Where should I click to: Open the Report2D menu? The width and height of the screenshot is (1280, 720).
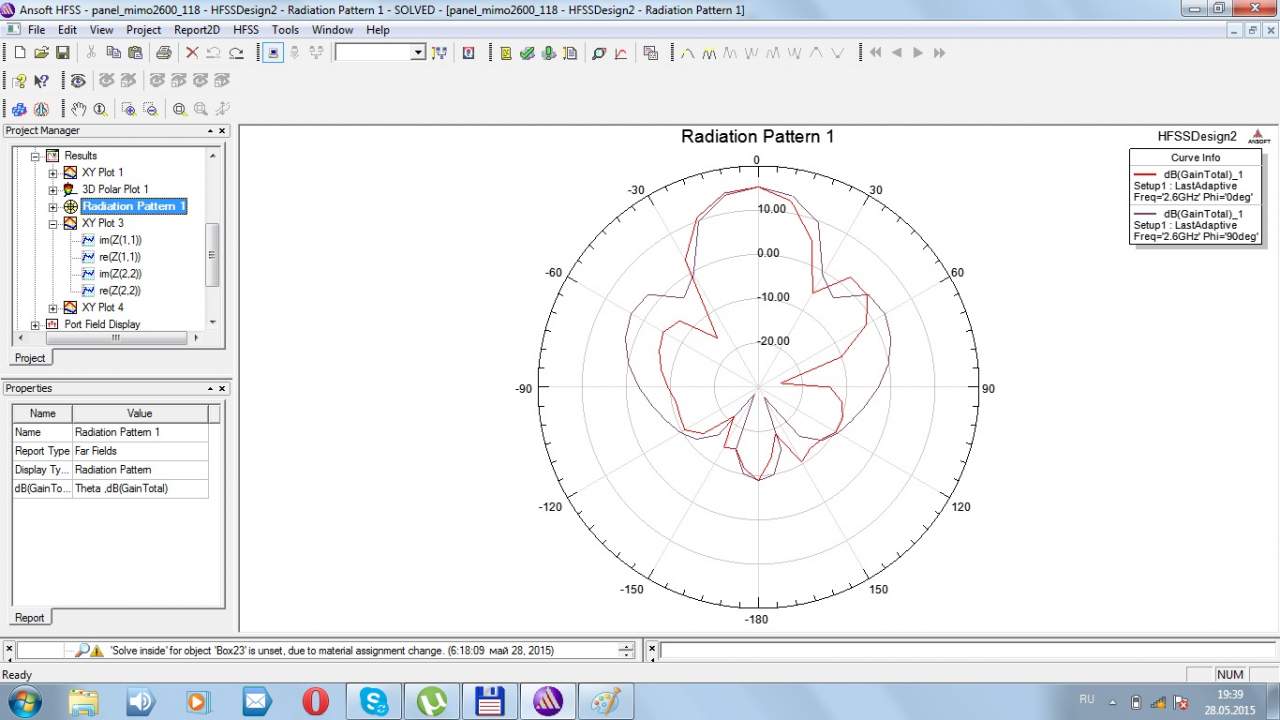coord(197,30)
